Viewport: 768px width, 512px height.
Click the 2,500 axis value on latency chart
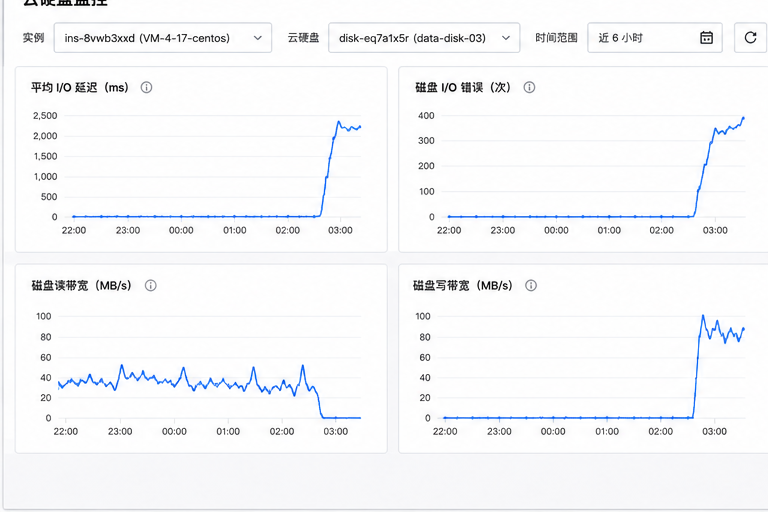(x=45, y=116)
